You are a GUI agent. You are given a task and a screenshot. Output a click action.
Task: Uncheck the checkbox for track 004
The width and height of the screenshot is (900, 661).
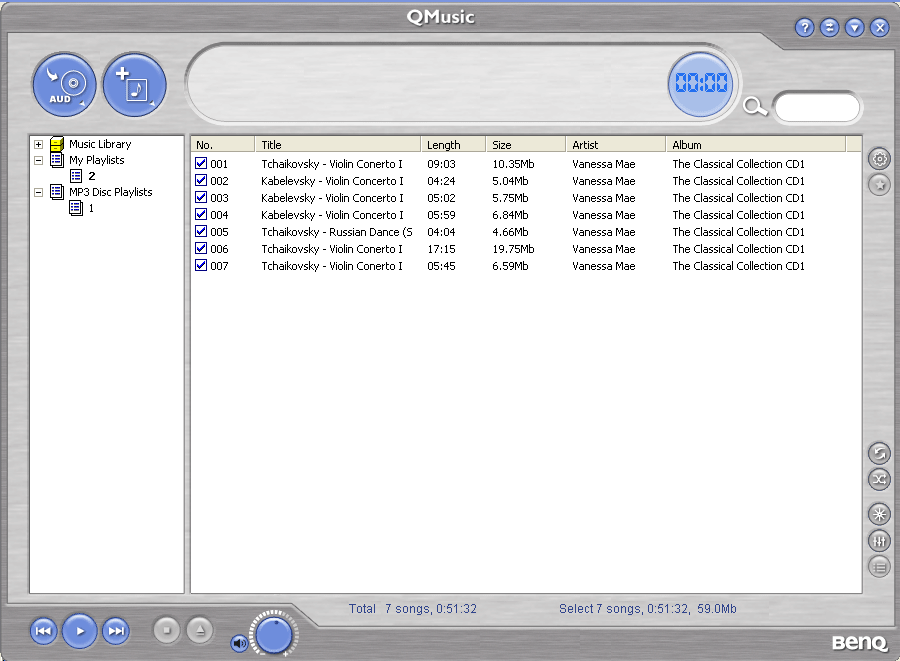tap(201, 214)
